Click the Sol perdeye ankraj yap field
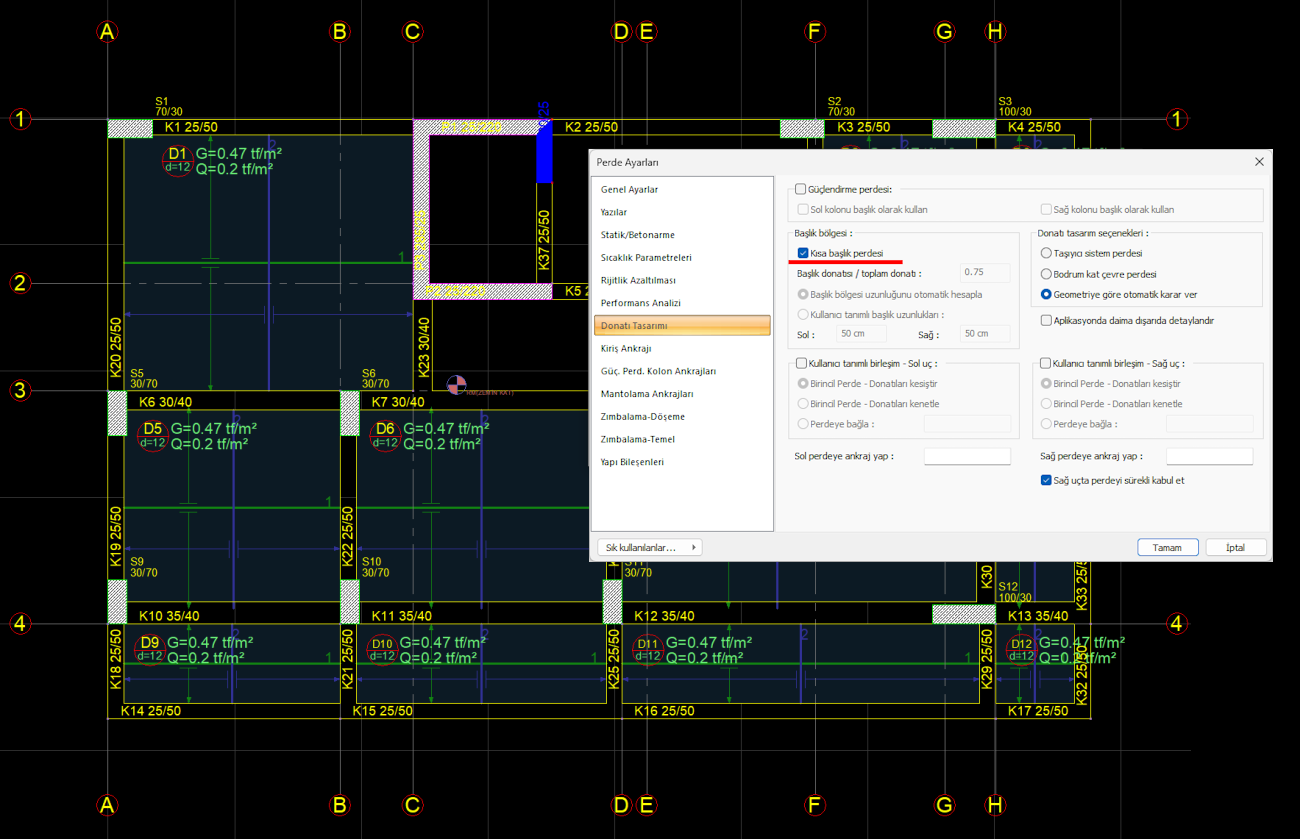This screenshot has height=839, width=1300. pos(967,456)
